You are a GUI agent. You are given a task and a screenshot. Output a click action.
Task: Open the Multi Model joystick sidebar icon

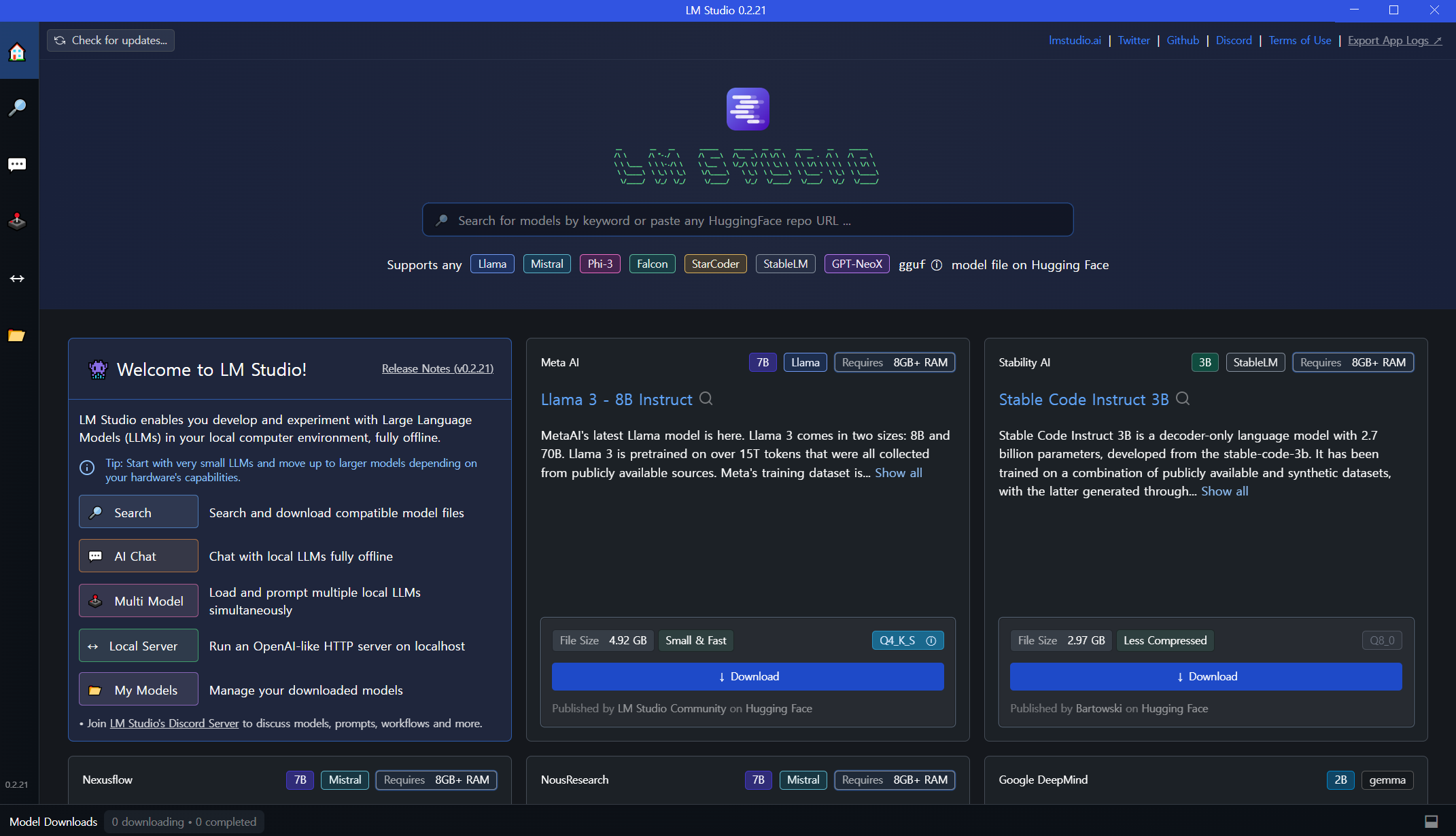(17, 222)
